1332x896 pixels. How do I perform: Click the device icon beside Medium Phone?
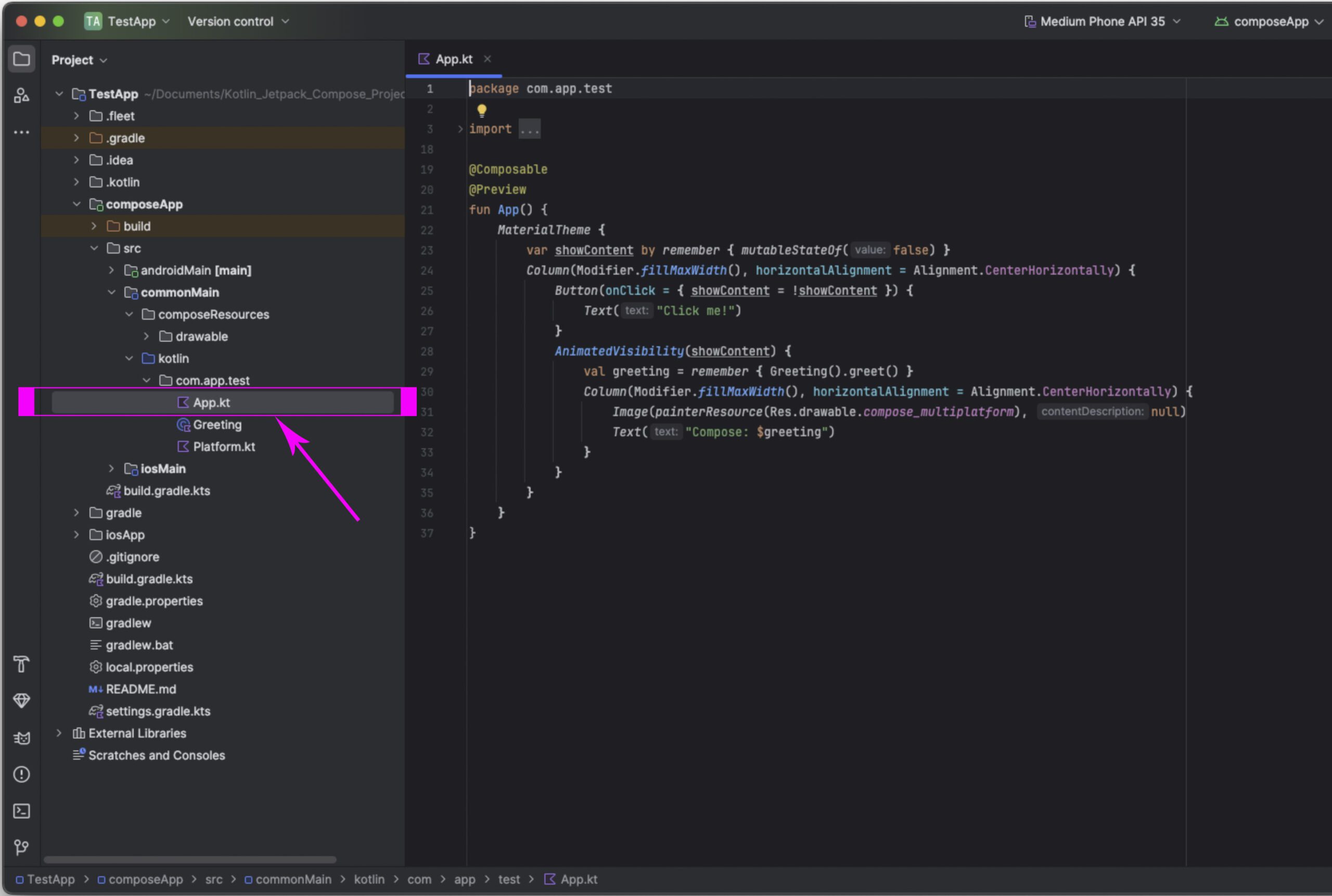coord(1030,22)
